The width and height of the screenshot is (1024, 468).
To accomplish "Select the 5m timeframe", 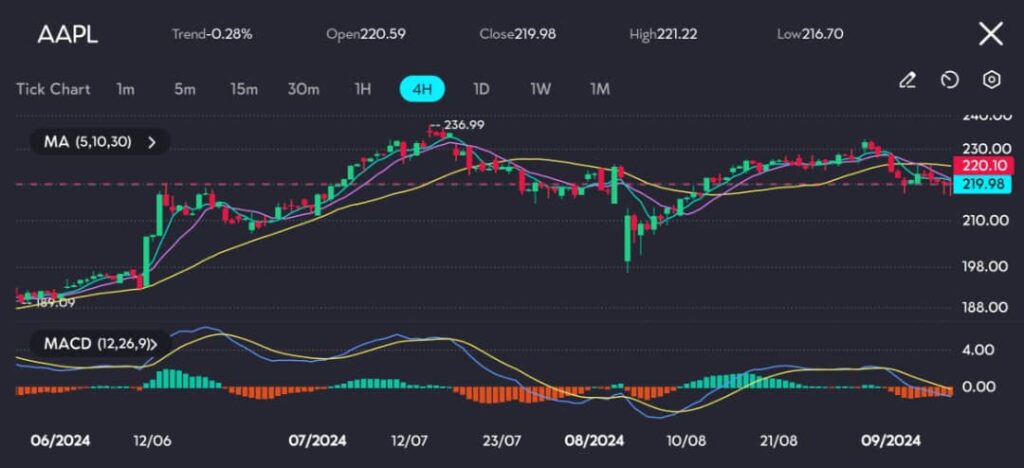I will point(184,89).
